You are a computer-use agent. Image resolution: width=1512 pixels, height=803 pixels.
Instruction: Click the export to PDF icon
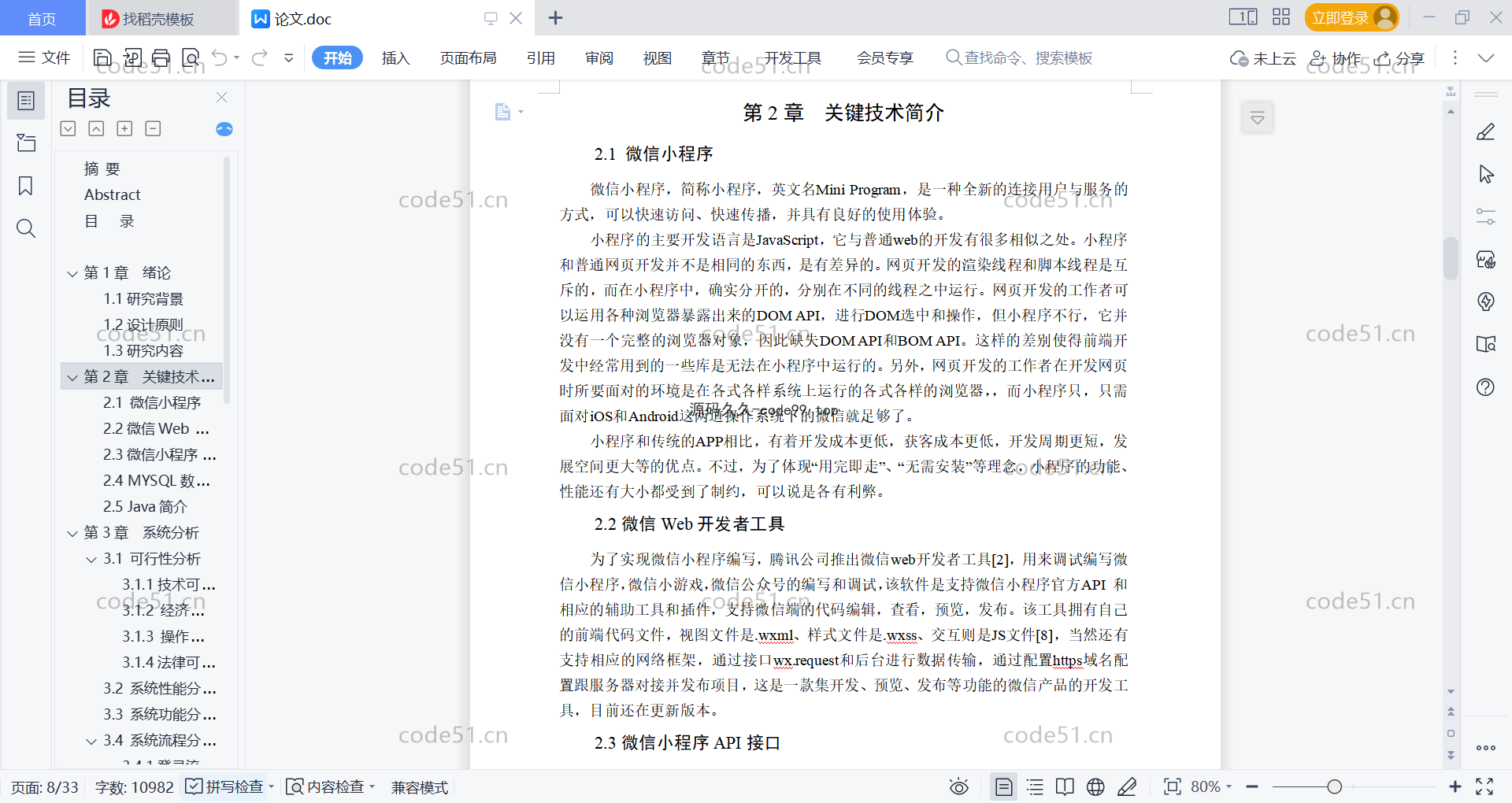click(x=132, y=57)
